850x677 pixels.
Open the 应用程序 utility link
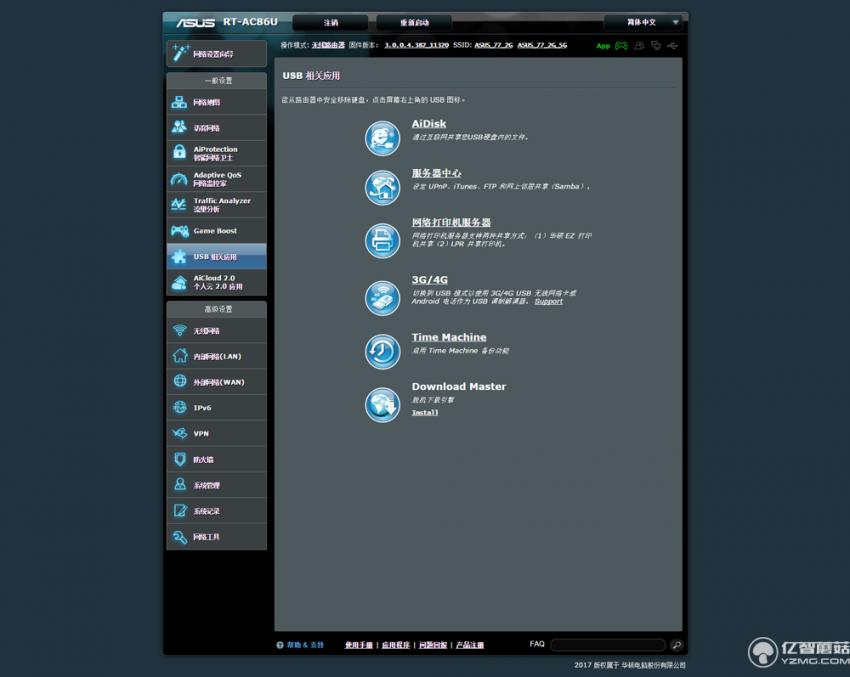click(x=396, y=644)
